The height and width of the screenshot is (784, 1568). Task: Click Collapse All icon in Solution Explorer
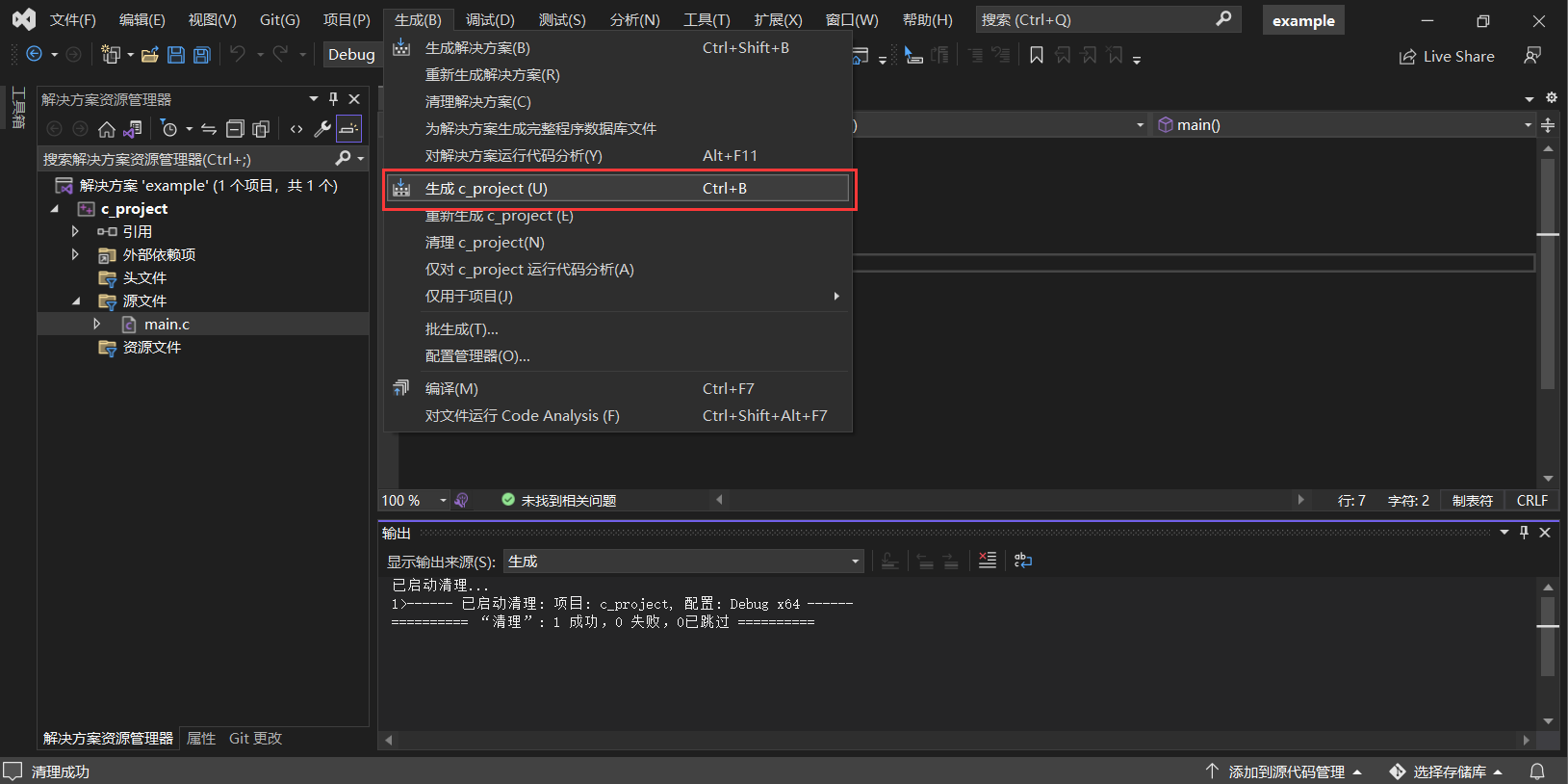[x=235, y=129]
